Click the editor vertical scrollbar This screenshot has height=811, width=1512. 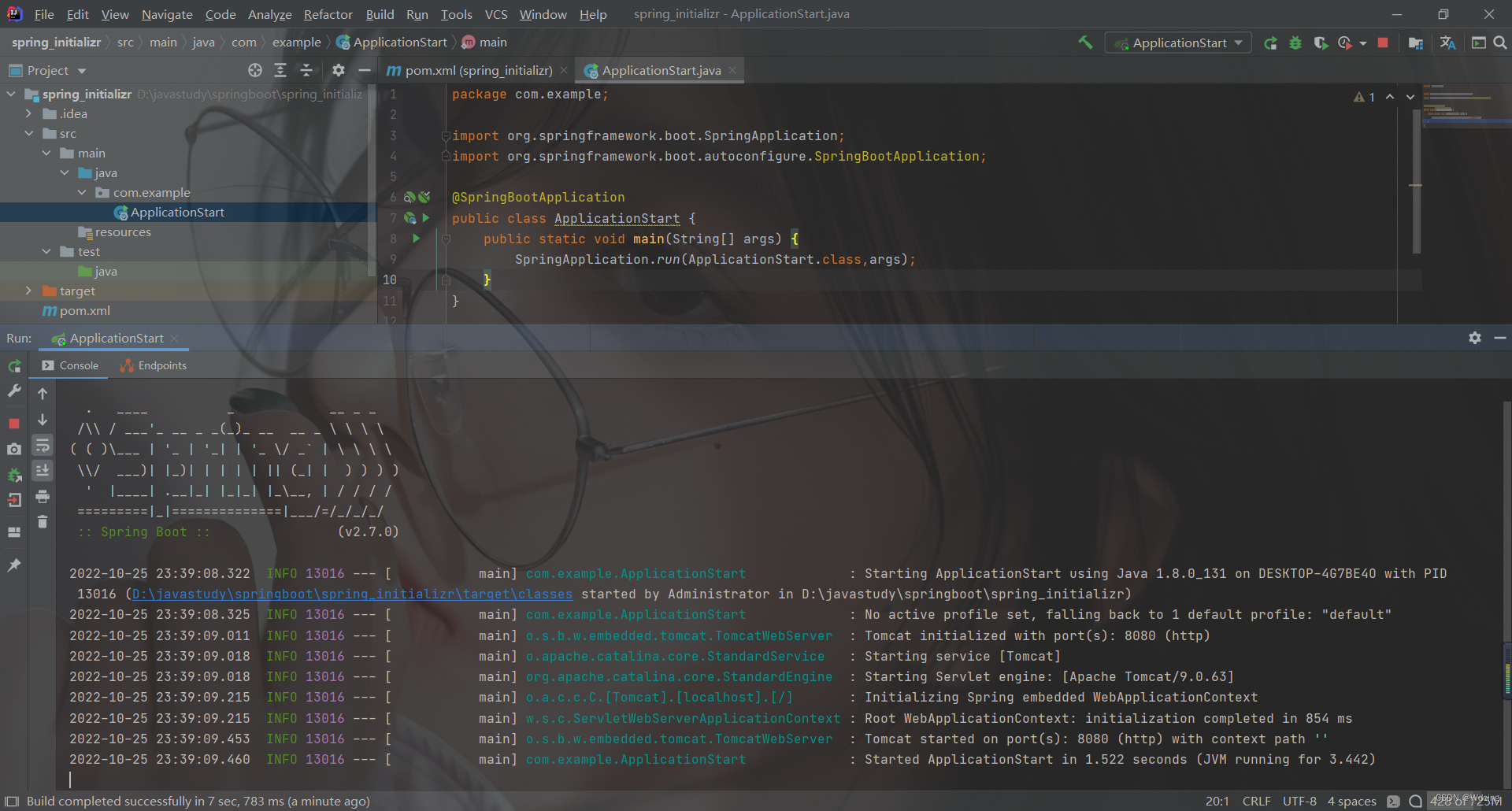coord(1416,181)
